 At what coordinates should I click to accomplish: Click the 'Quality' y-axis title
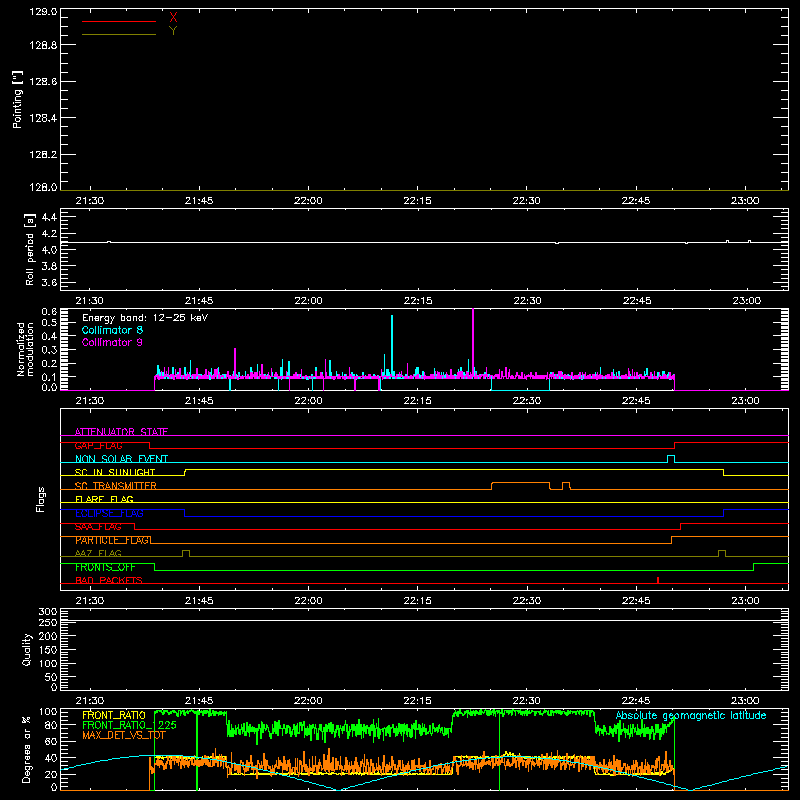click(27, 649)
